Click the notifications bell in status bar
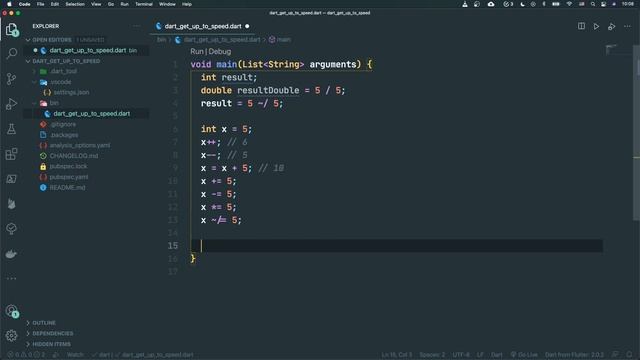Viewport: 640px width, 360px height. (629, 354)
